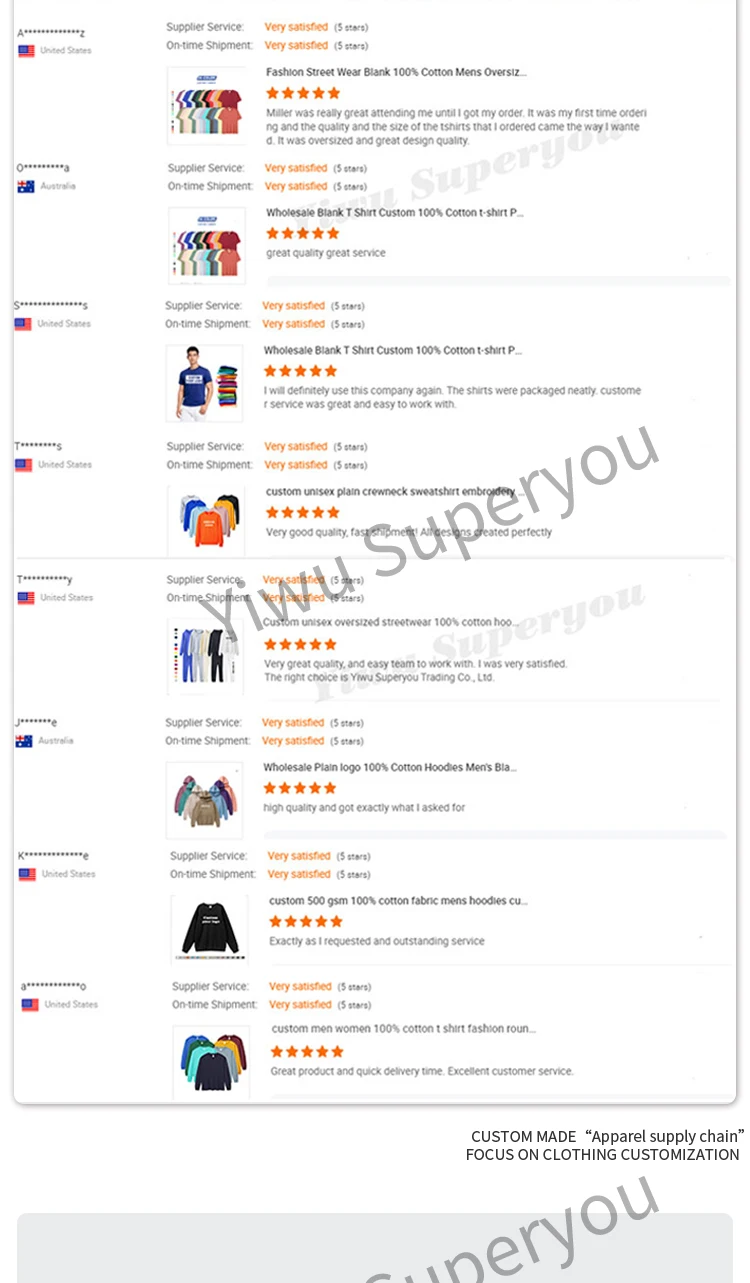Open the custom men women cotton t shirt link
750x1283 pixels.
404,1029
